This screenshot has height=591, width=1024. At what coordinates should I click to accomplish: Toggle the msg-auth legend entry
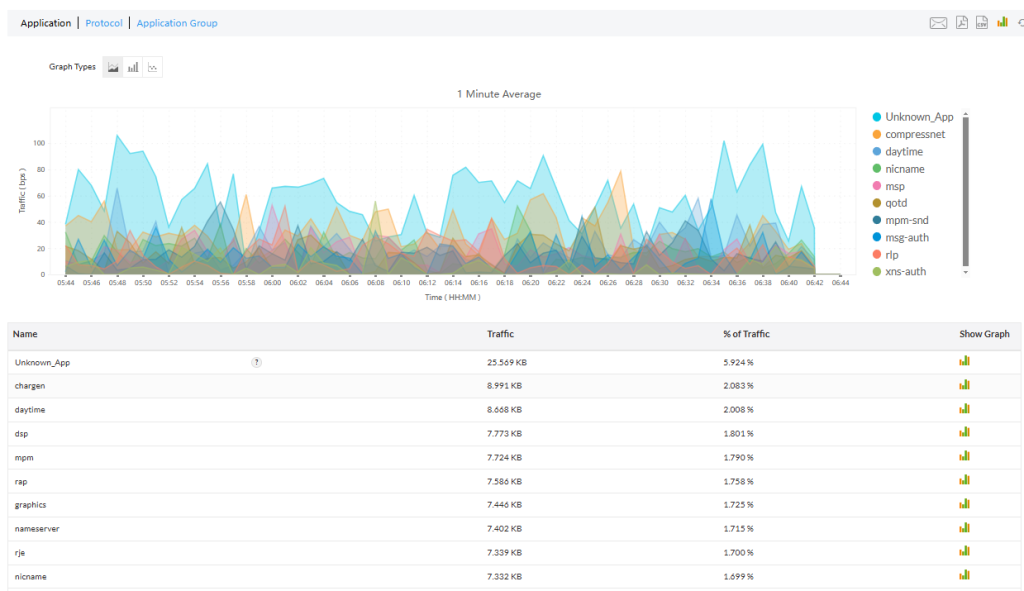coord(912,237)
